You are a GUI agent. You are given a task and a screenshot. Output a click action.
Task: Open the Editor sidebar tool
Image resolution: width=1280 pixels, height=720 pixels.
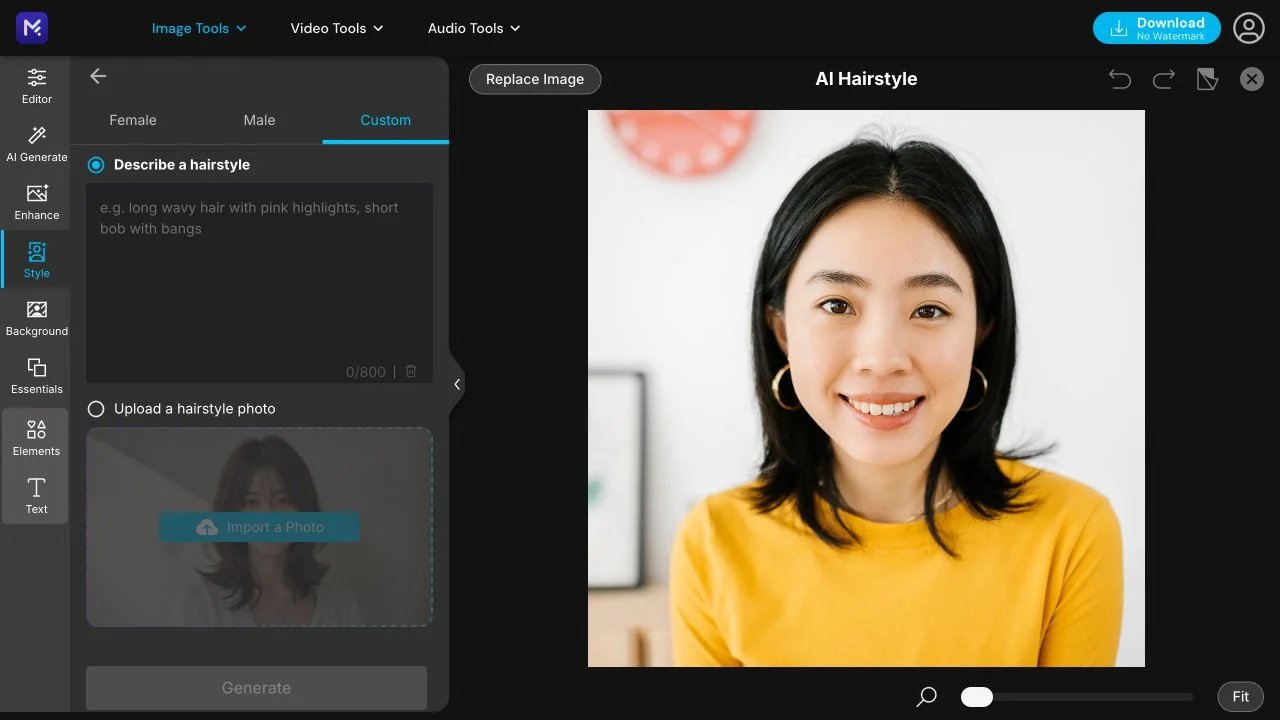coord(37,86)
